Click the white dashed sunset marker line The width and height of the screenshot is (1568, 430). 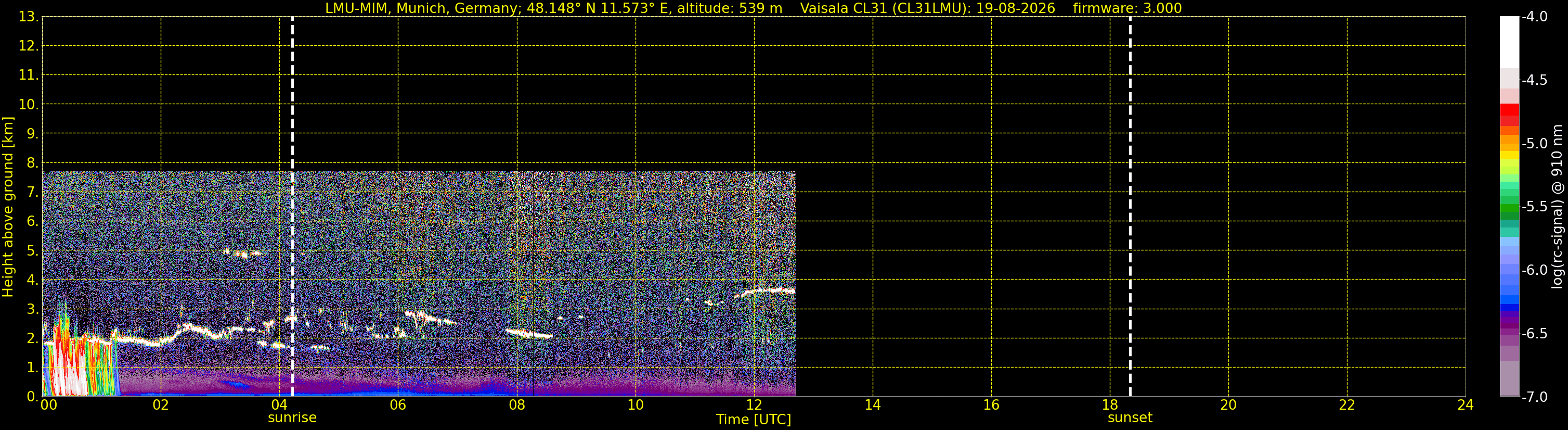point(1130,207)
